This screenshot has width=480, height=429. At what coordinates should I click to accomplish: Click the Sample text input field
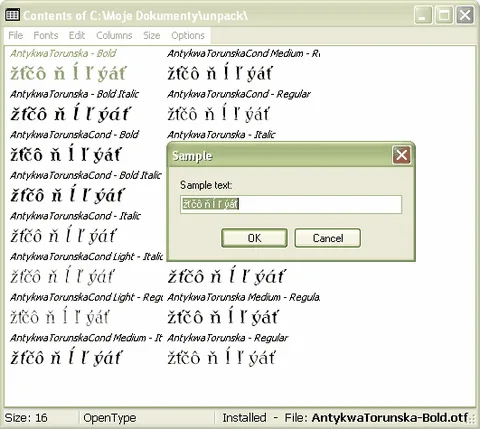tap(291, 204)
